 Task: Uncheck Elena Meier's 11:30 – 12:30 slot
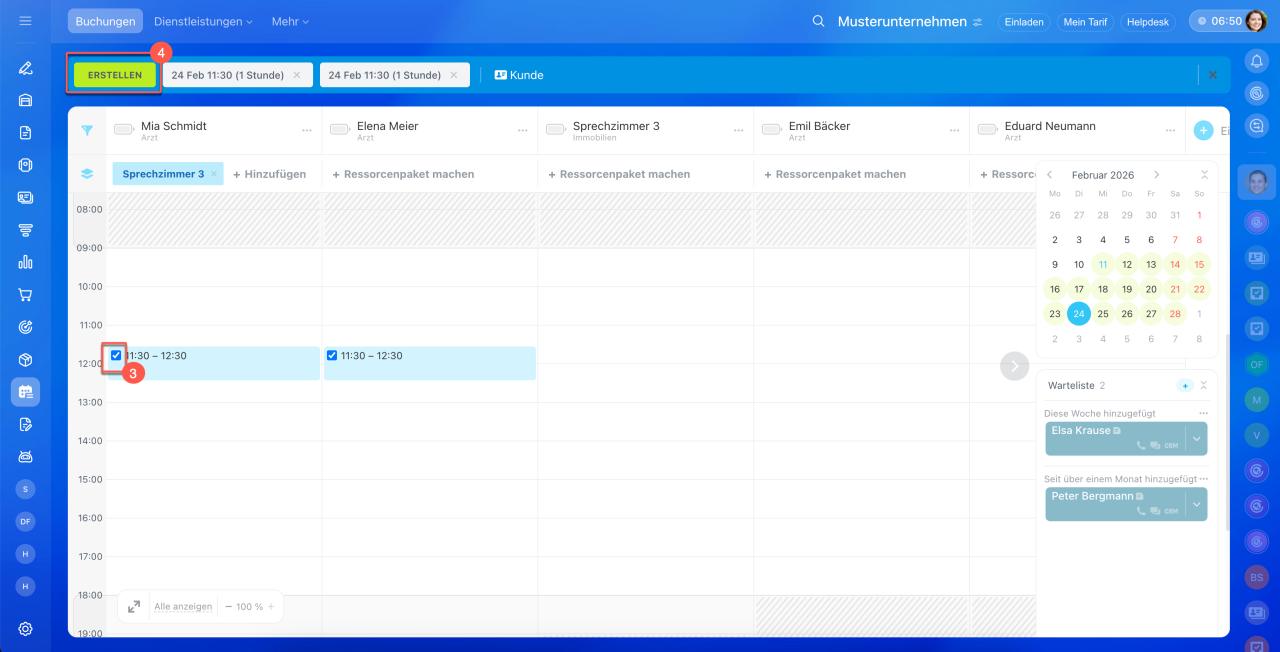coord(332,355)
